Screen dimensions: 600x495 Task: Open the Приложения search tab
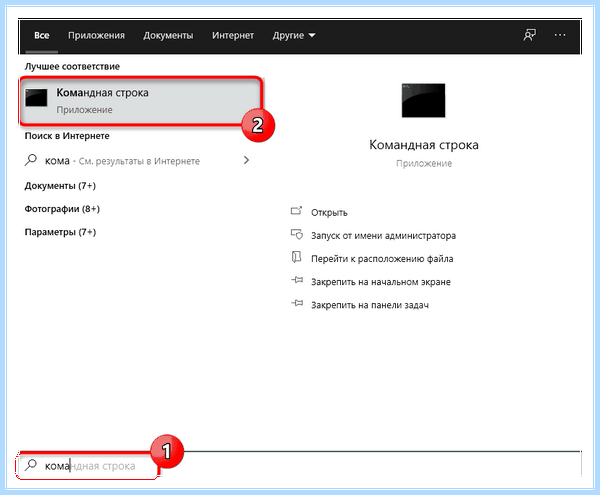[96, 36]
